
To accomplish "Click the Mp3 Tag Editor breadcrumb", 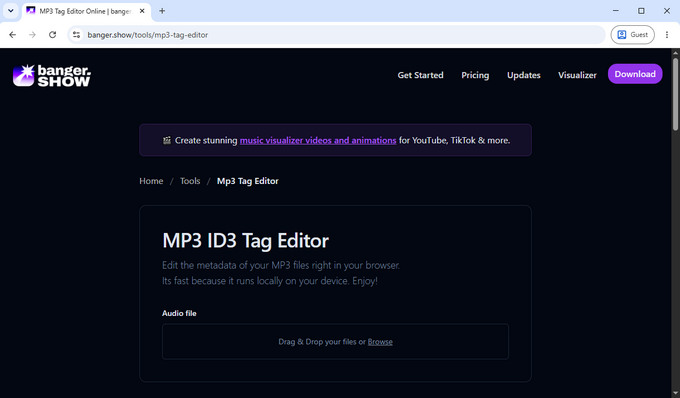I will [248, 181].
